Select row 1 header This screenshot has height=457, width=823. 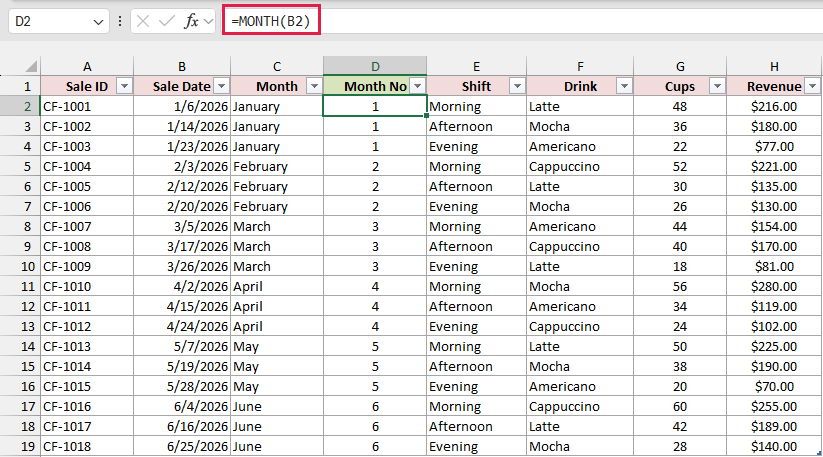click(20, 86)
